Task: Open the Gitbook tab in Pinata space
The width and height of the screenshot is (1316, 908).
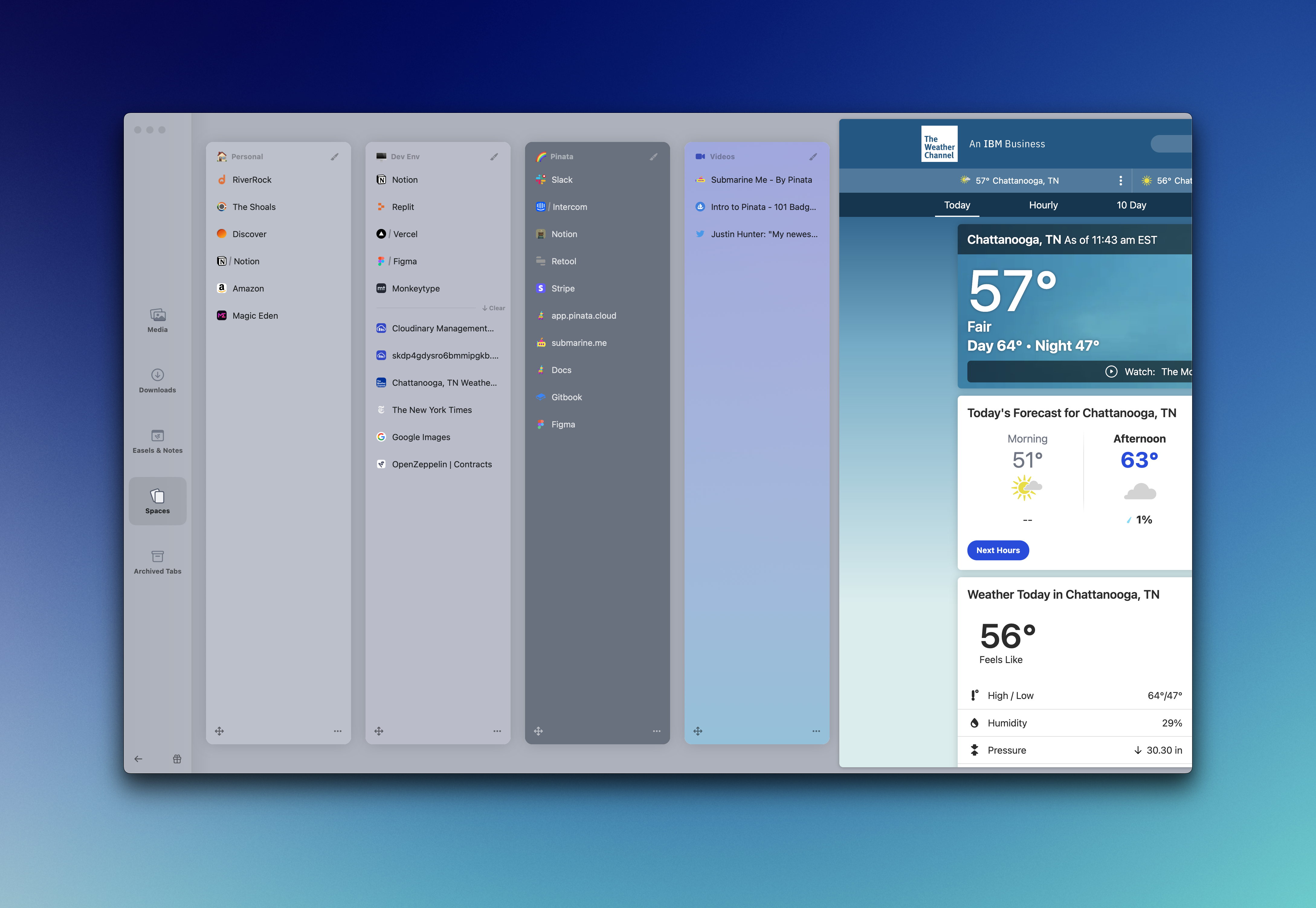Action: coord(597,397)
